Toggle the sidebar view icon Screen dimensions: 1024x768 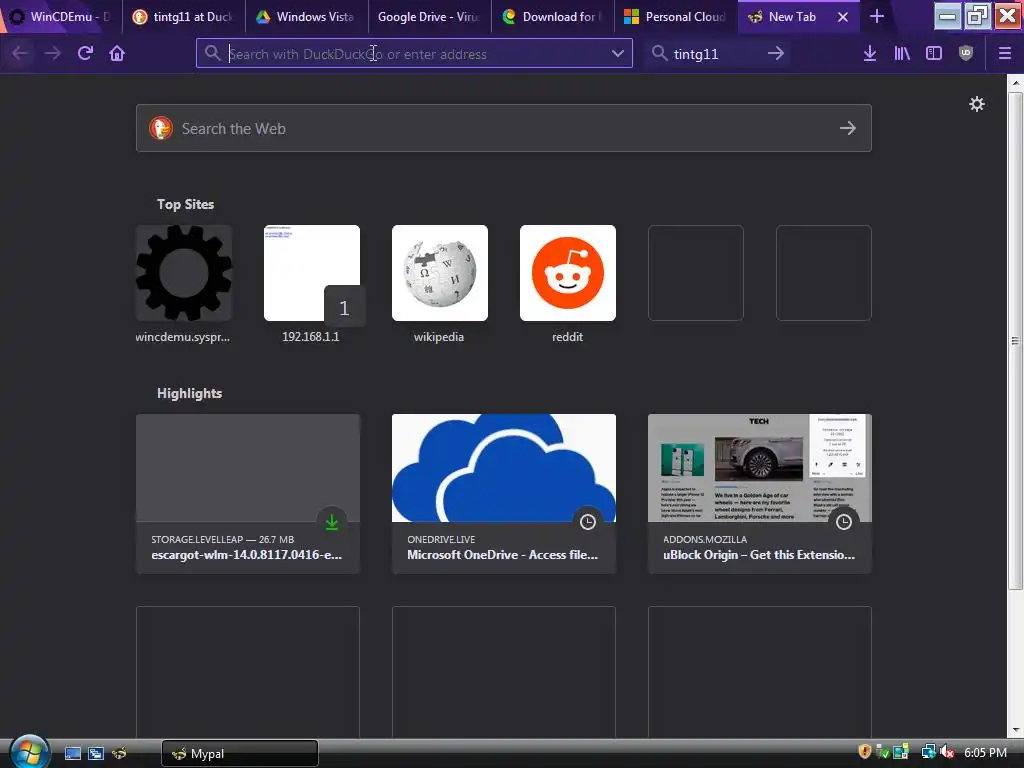coord(934,54)
